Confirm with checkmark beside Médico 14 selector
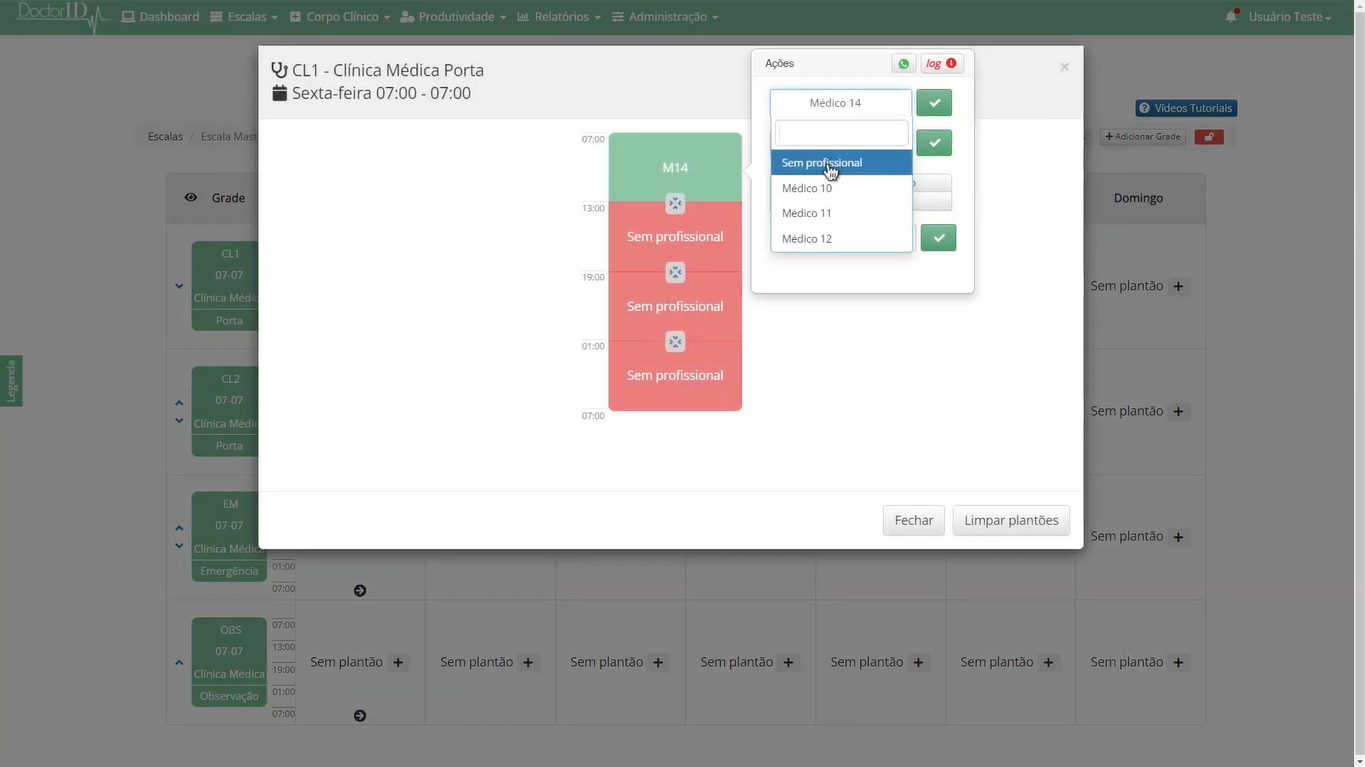Image resolution: width=1365 pixels, height=767 pixels. coord(934,103)
